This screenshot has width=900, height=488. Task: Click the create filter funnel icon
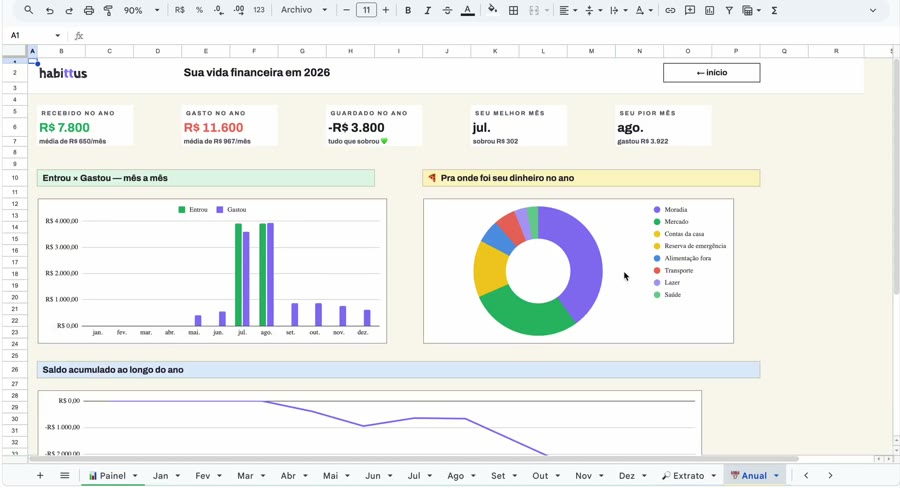coord(729,10)
